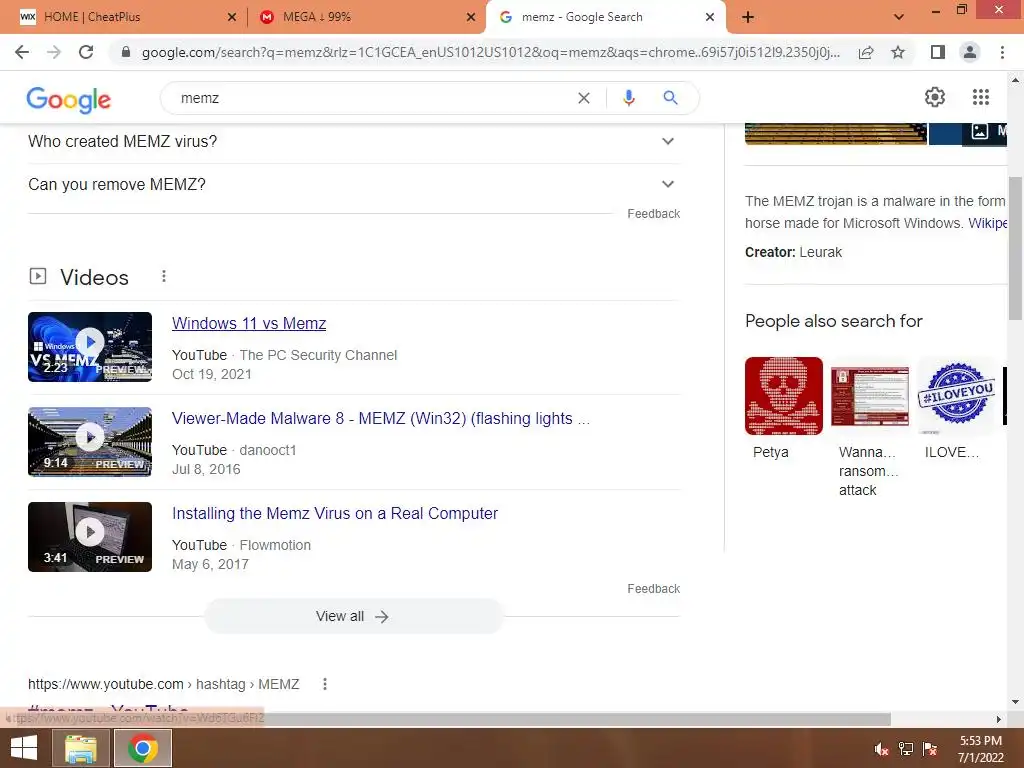Image resolution: width=1024 pixels, height=768 pixels.
Task: Click Leurak creator text
Action: point(820,252)
